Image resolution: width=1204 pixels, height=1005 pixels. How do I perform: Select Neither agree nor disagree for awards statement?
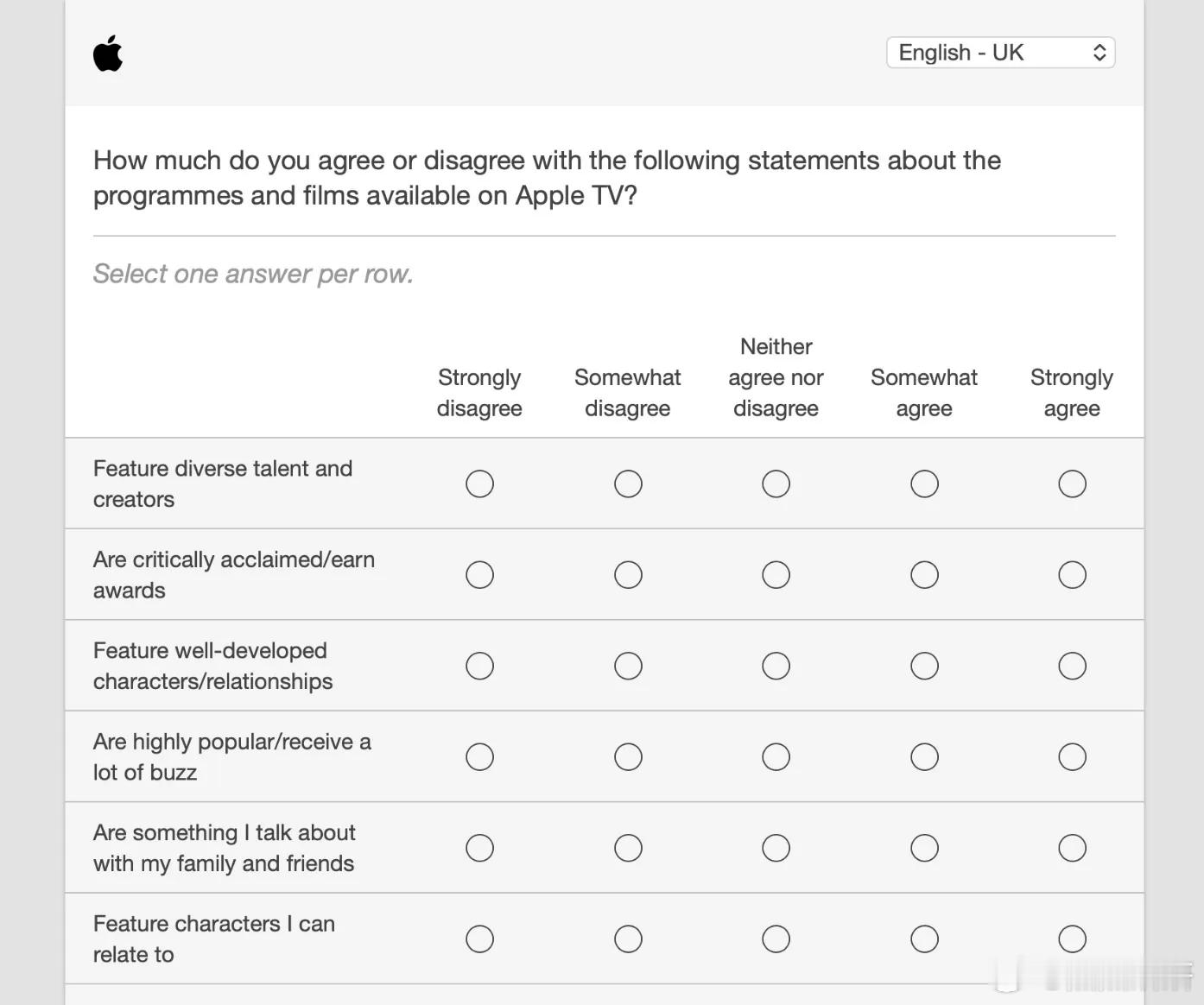776,574
